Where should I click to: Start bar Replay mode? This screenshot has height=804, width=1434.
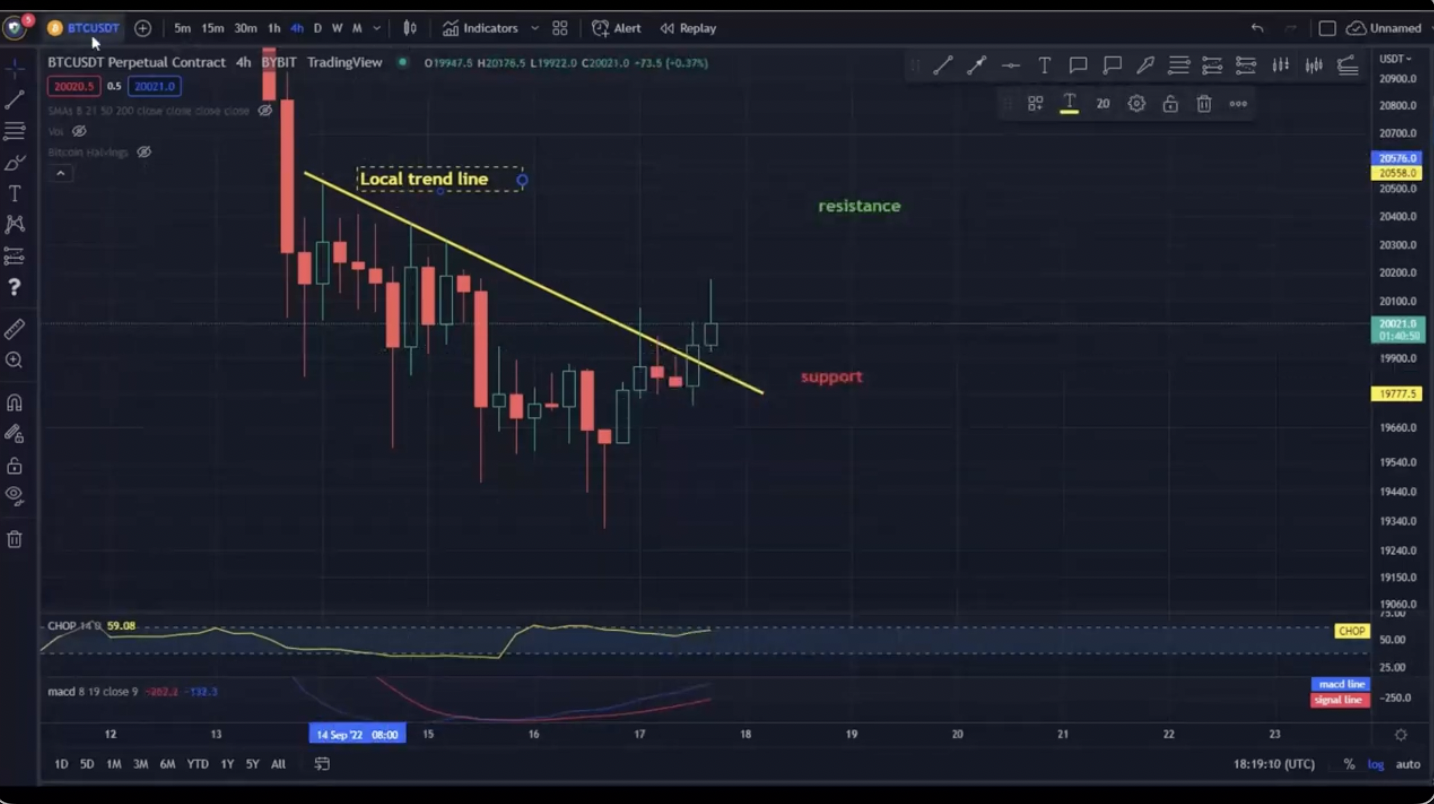click(x=688, y=28)
